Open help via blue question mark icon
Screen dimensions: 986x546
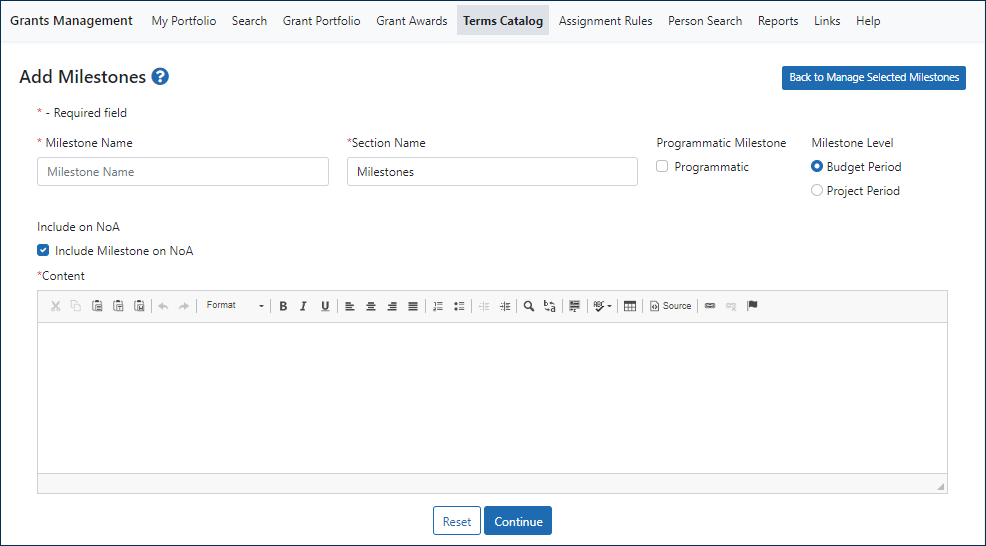(160, 77)
